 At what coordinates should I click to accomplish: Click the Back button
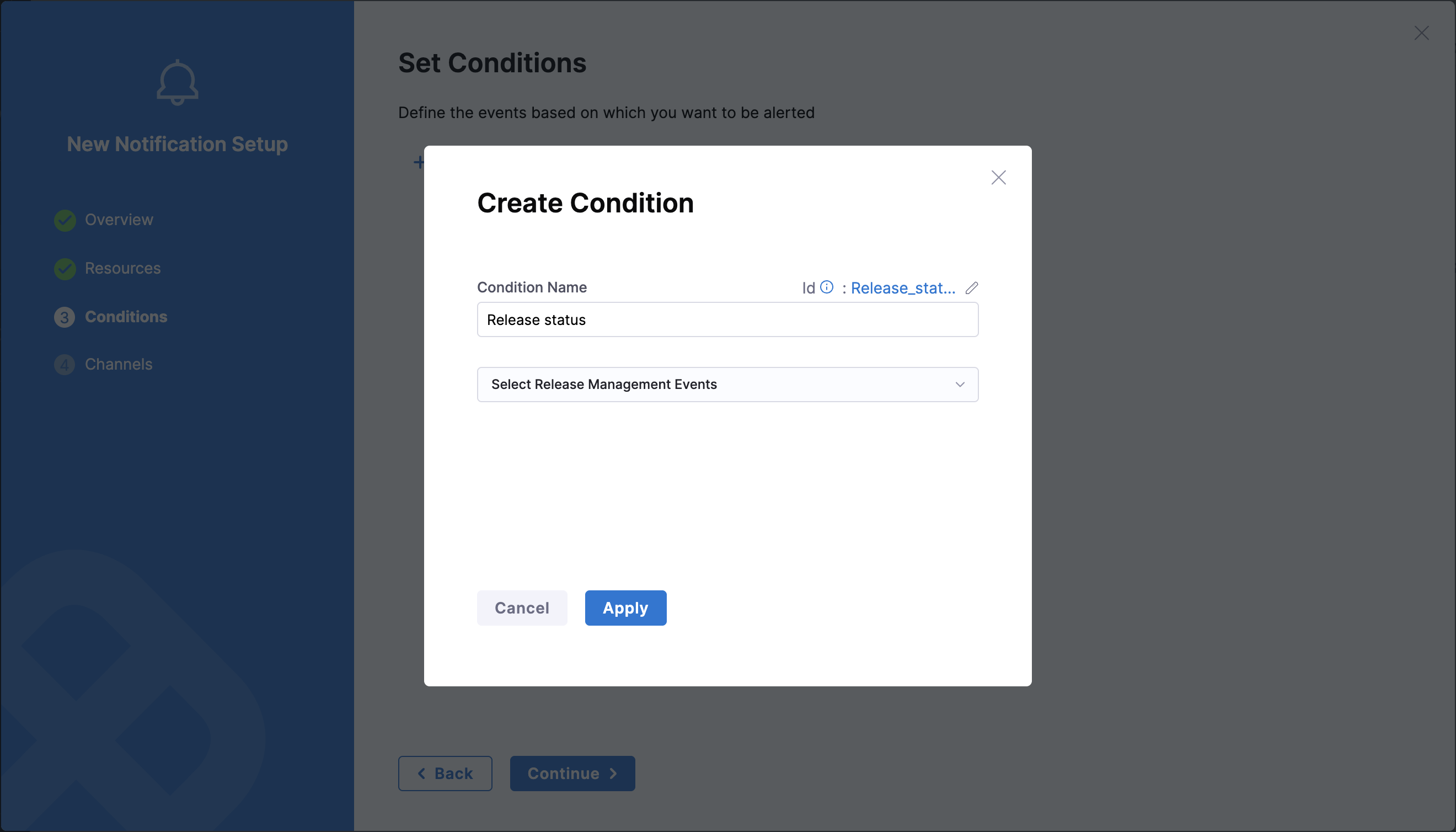coord(445,774)
